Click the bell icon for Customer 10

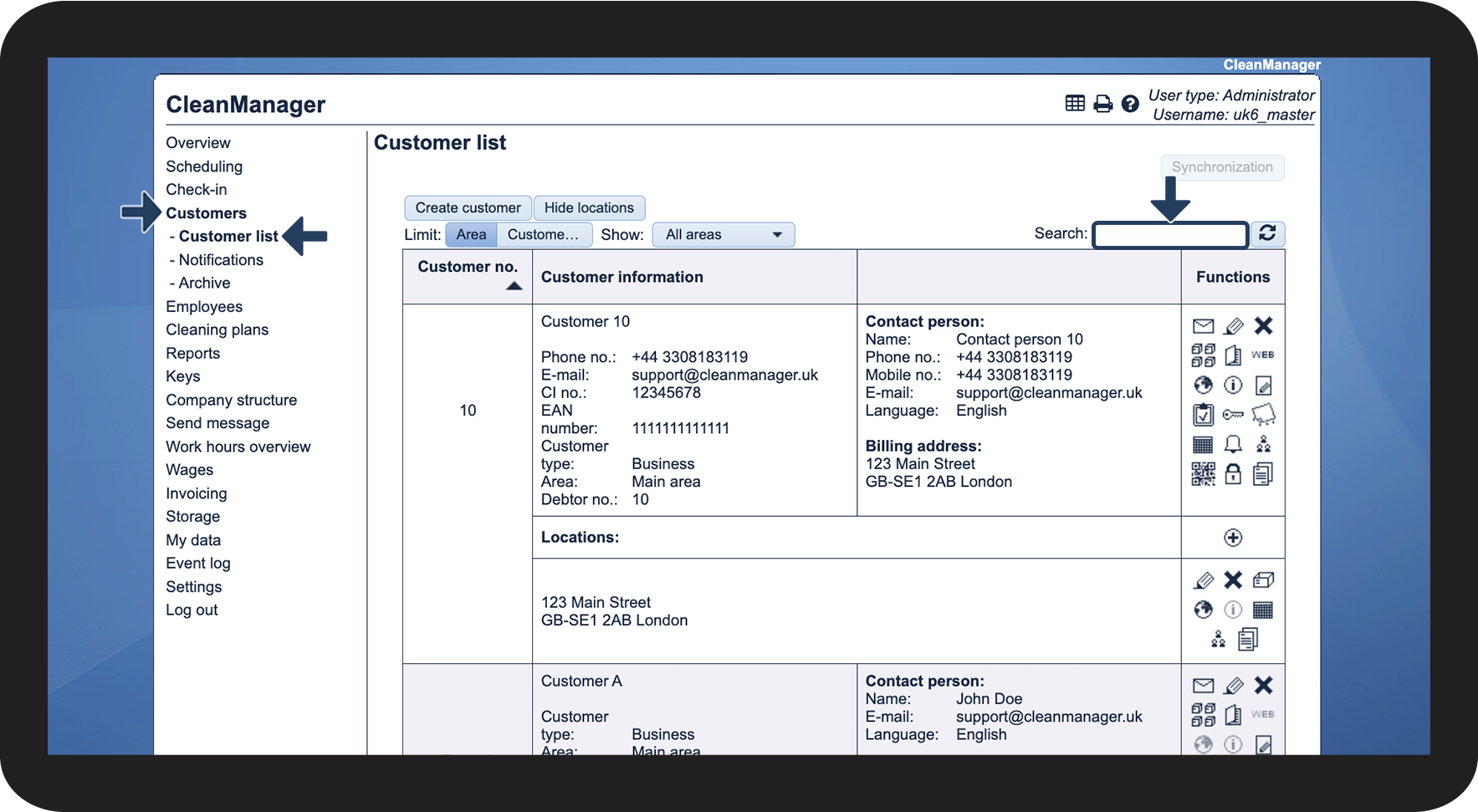click(x=1233, y=444)
